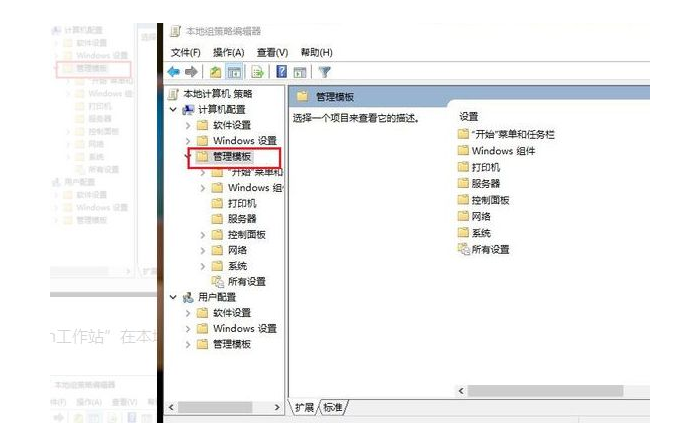Expand Windows 设置 under 计算机配置
The height and width of the screenshot is (441, 695).
188,141
